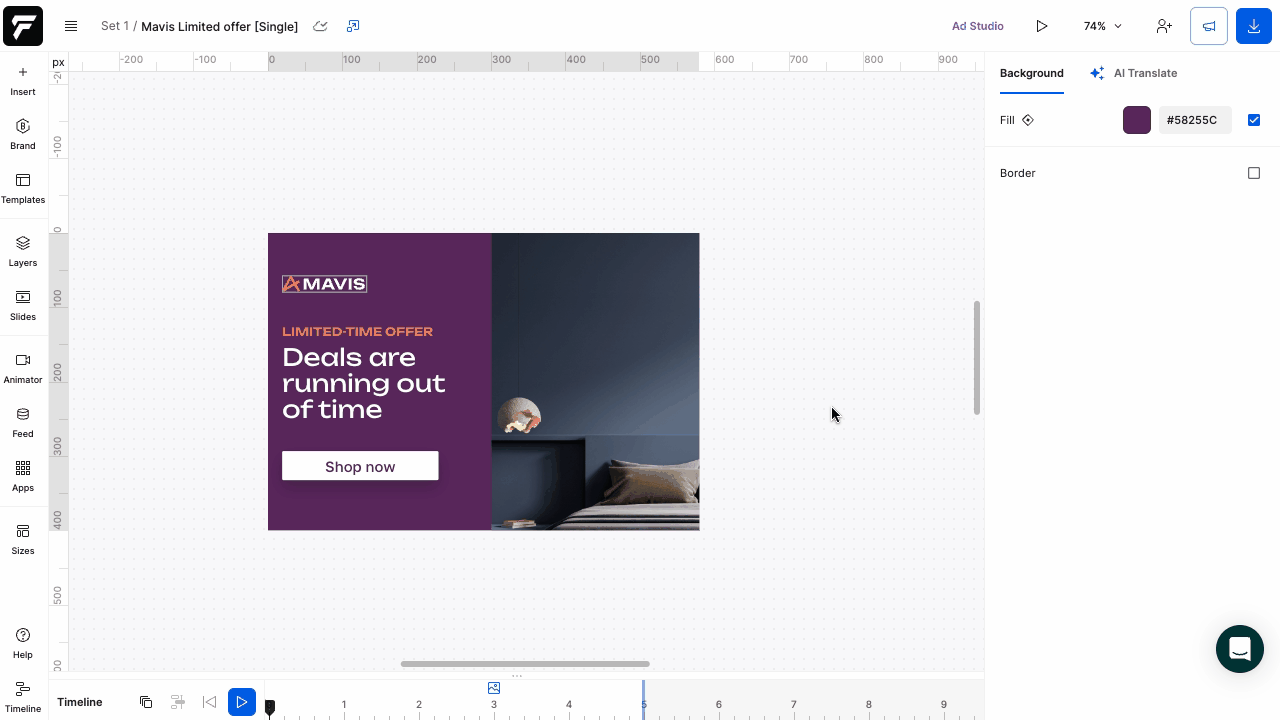Open the chat support bubble
This screenshot has height=720, width=1280.
pos(1240,648)
